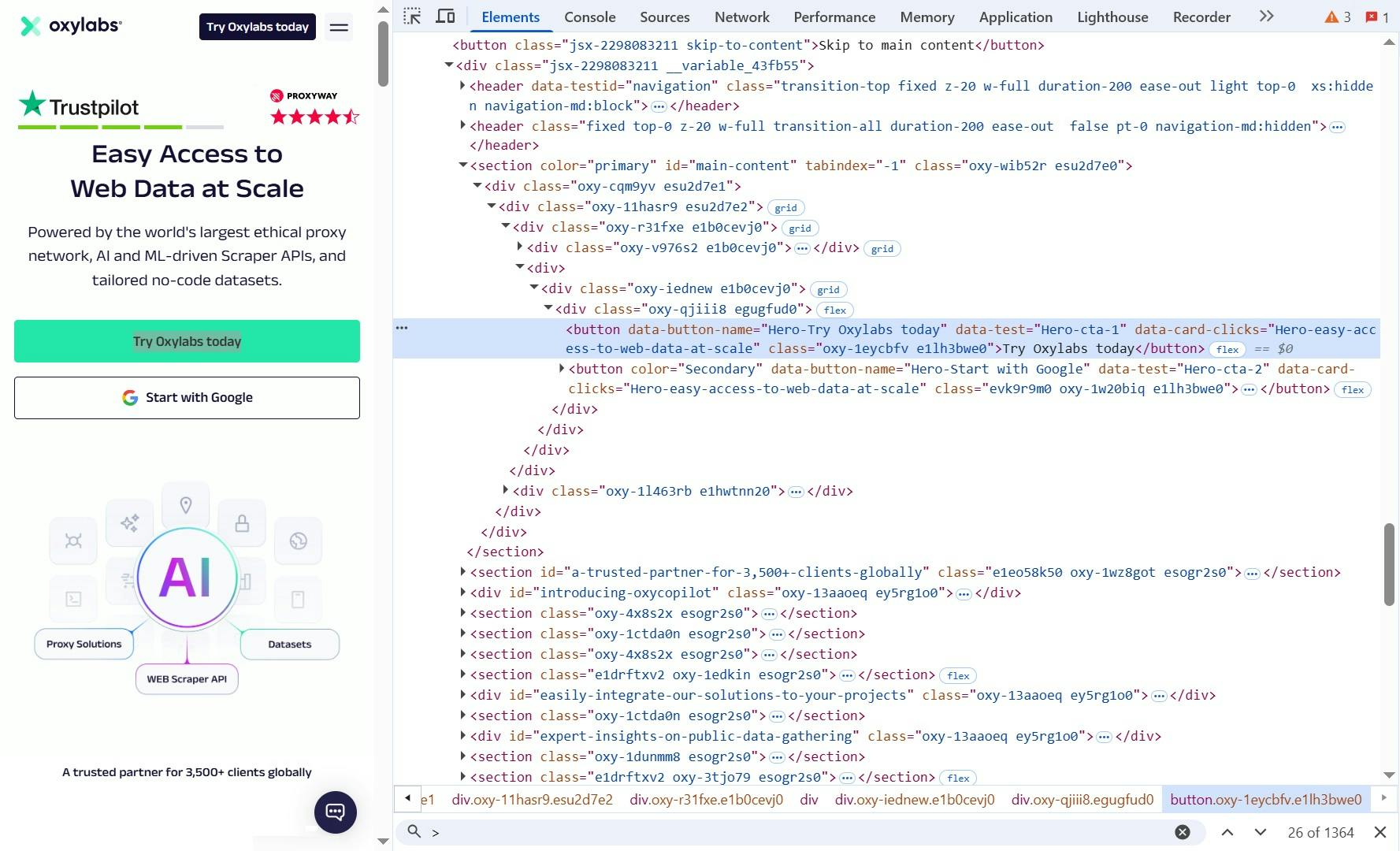Open the chat widget bubble

[336, 812]
